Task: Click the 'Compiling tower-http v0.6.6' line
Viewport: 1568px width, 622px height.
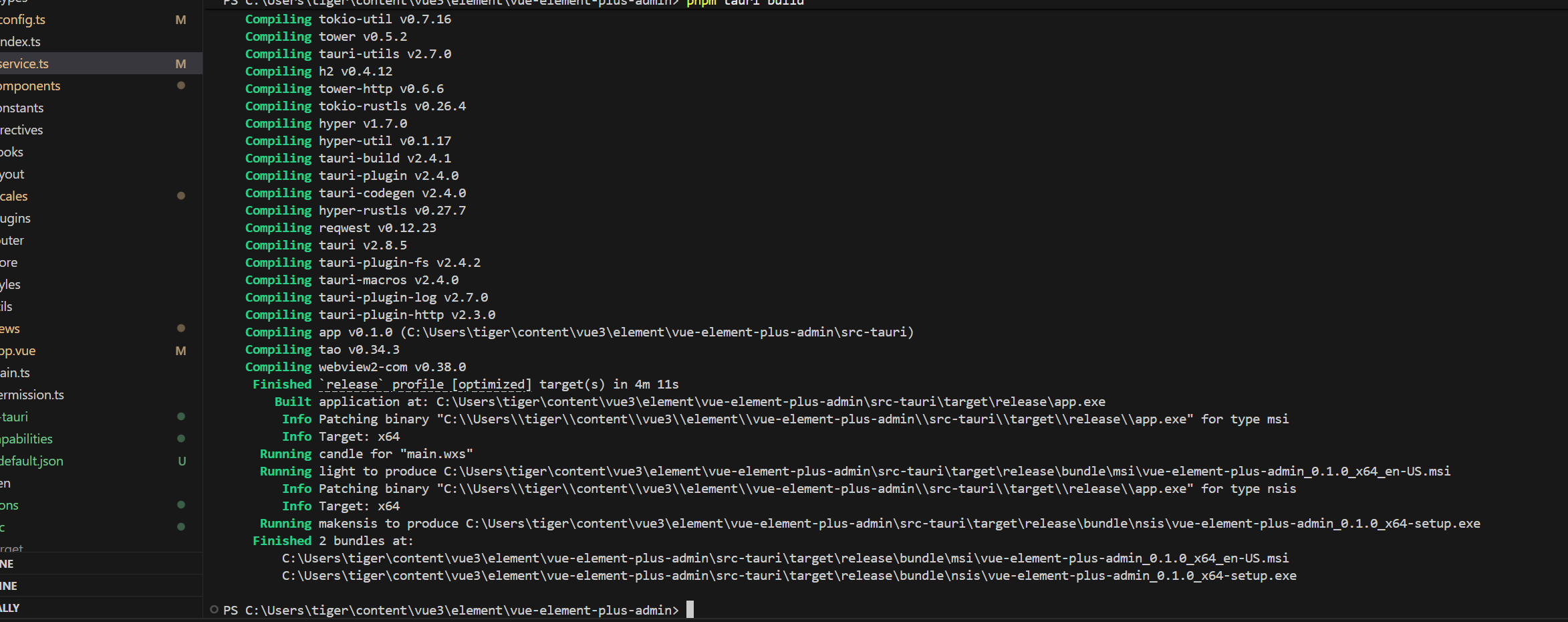Action: coord(344,89)
